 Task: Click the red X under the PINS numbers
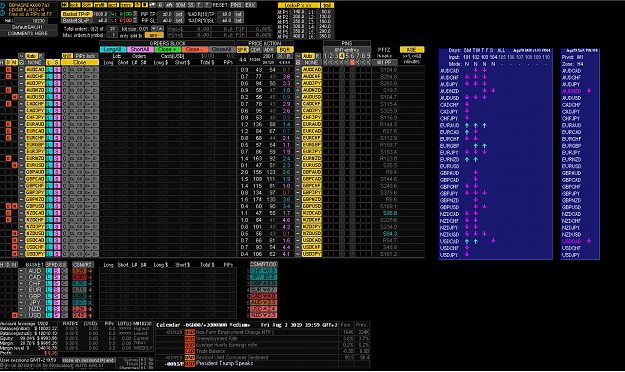point(353,62)
